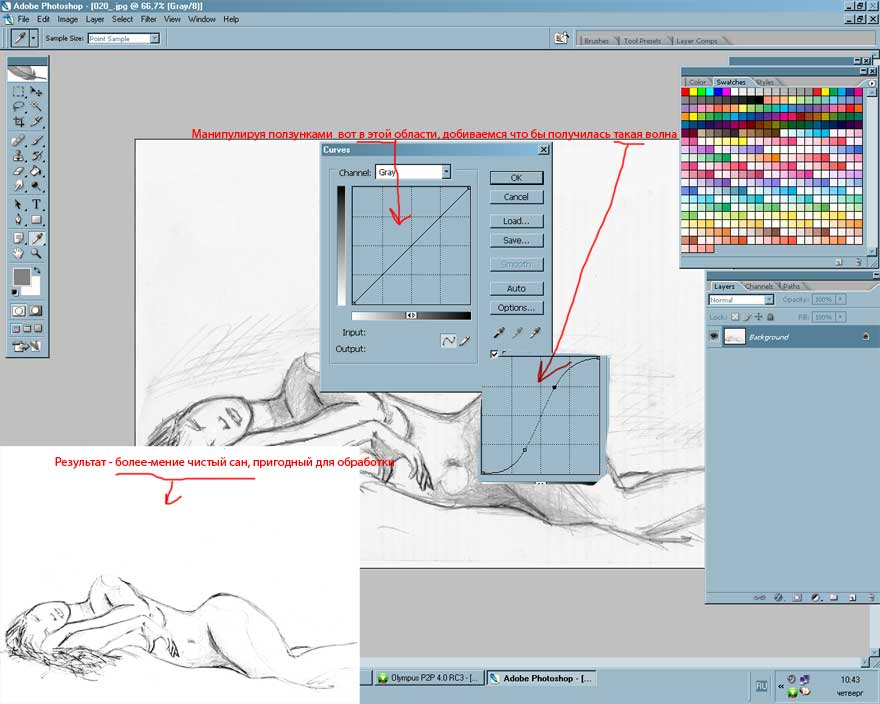
Task: Switch to the Channels tab
Action: (759, 287)
